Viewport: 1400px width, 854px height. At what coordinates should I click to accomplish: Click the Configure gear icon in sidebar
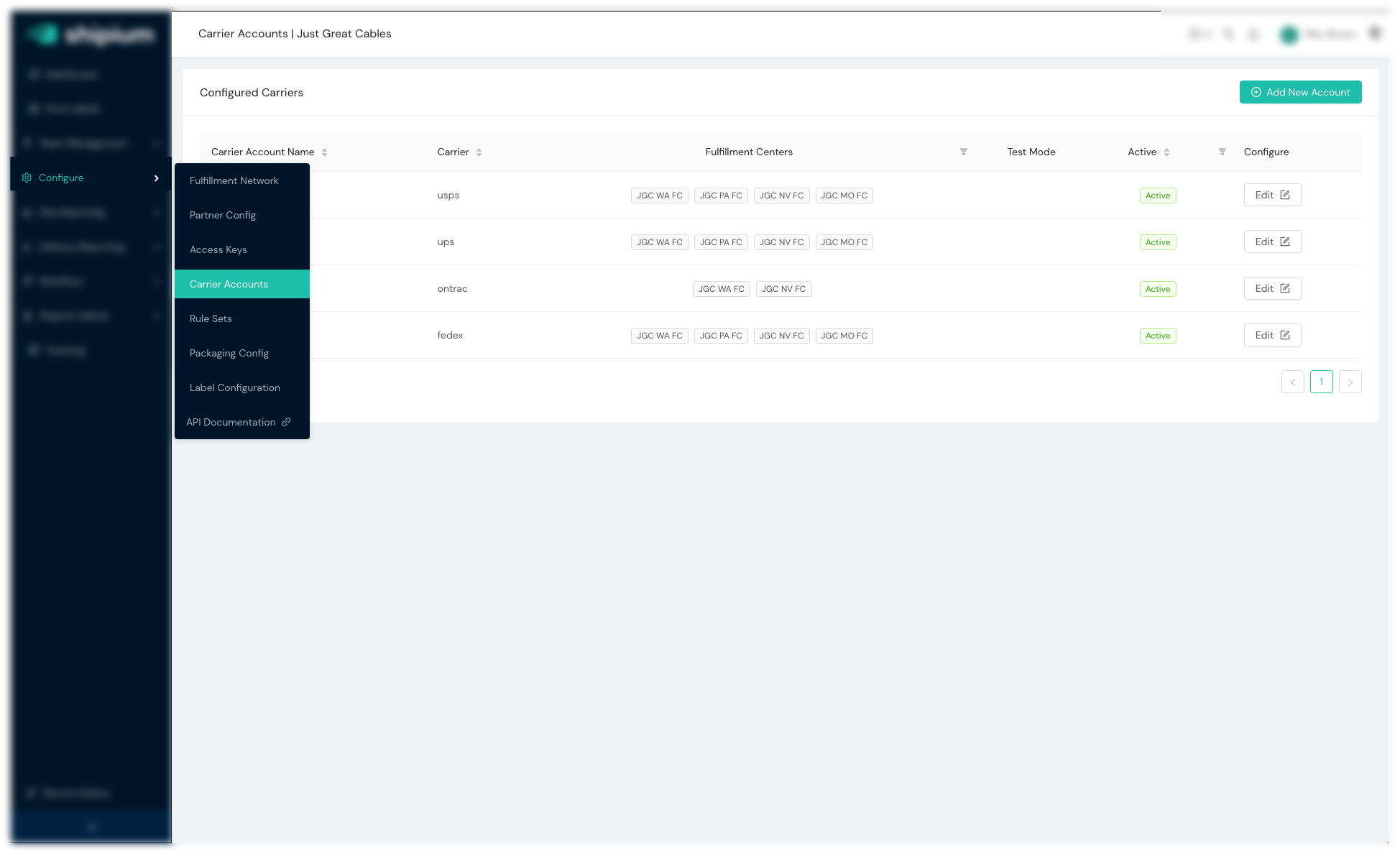pos(27,178)
